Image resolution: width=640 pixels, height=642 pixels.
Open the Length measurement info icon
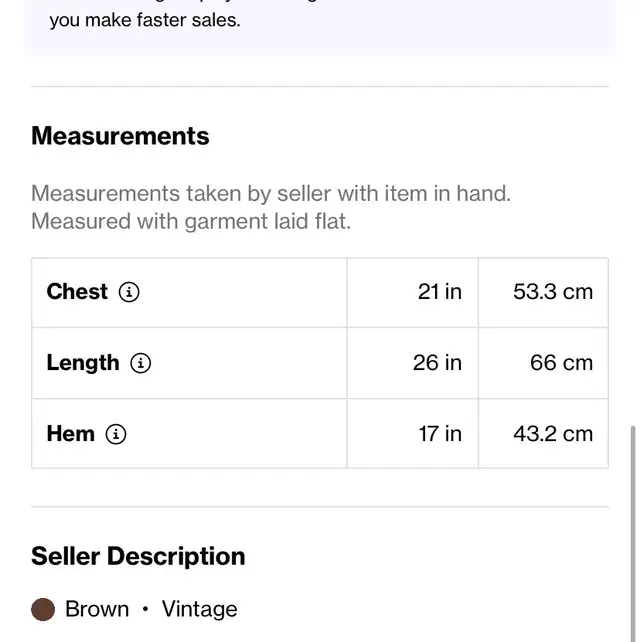click(140, 363)
